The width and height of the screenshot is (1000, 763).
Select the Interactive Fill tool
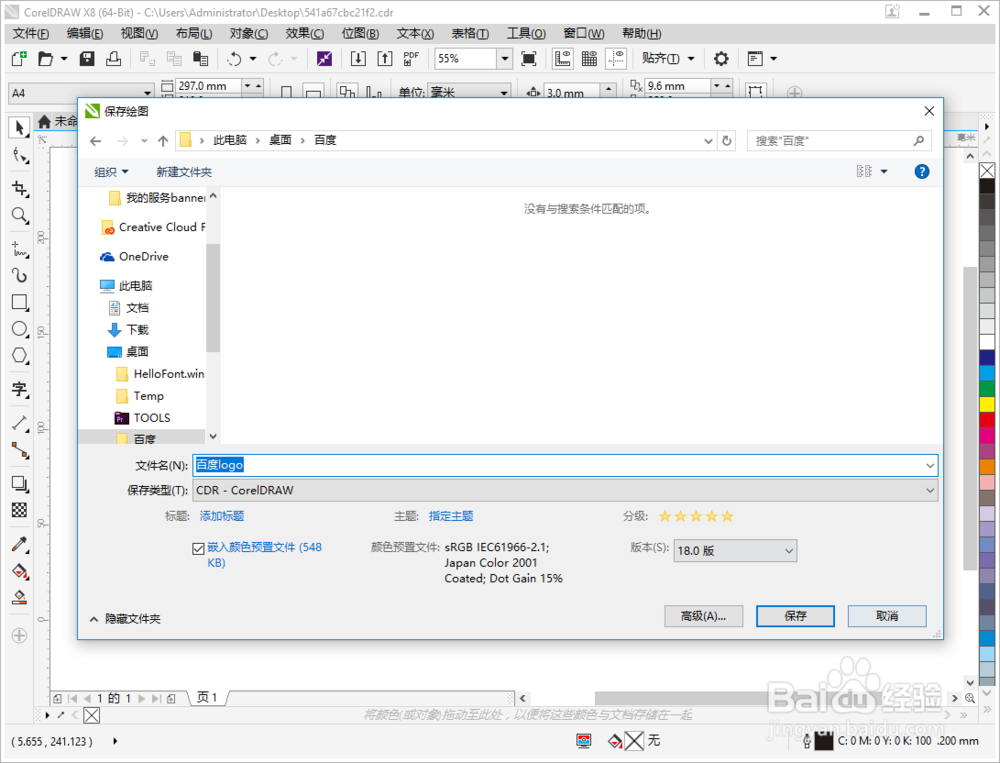pyautogui.click(x=20, y=571)
